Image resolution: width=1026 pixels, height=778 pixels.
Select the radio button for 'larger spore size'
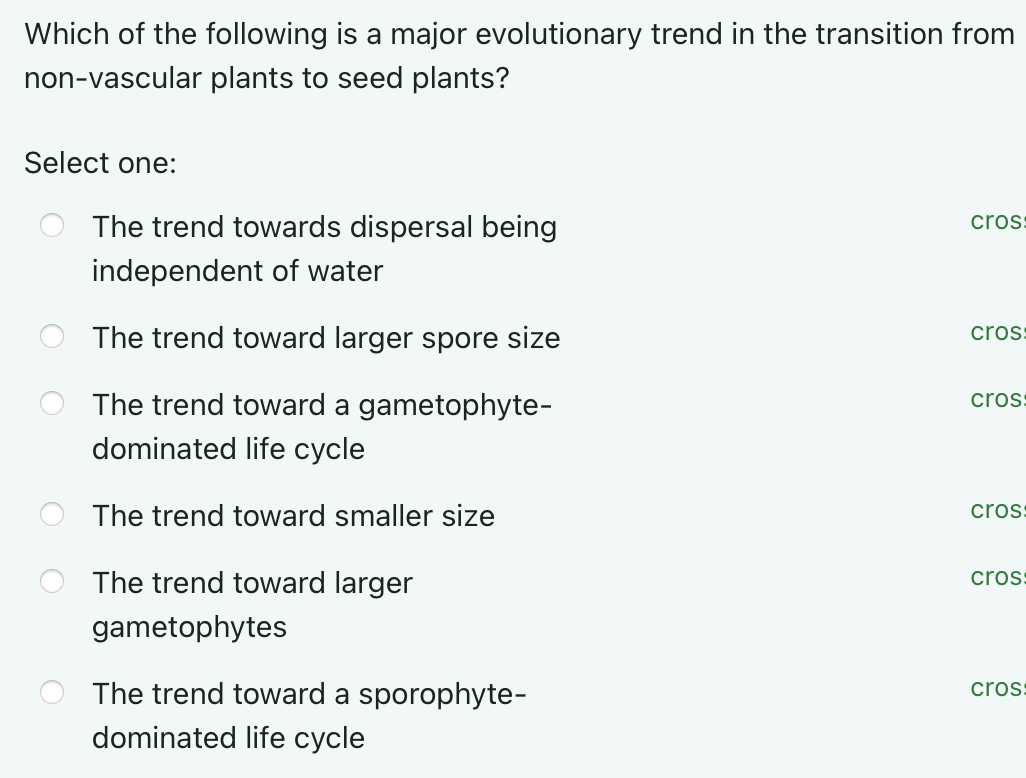(x=52, y=337)
